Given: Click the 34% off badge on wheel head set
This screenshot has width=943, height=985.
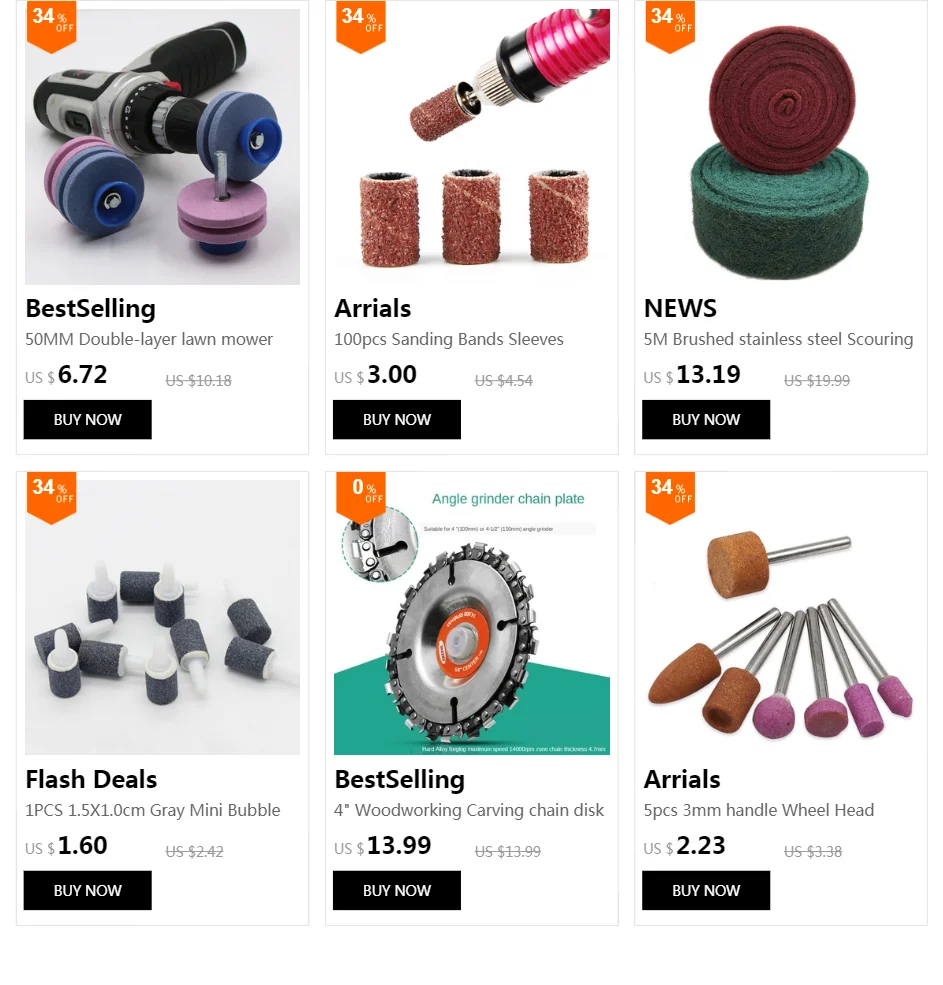Looking at the screenshot, I should [670, 498].
